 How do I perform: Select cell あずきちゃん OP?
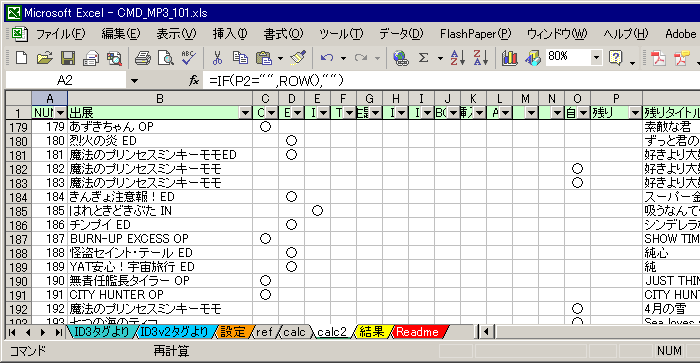click(x=160, y=127)
